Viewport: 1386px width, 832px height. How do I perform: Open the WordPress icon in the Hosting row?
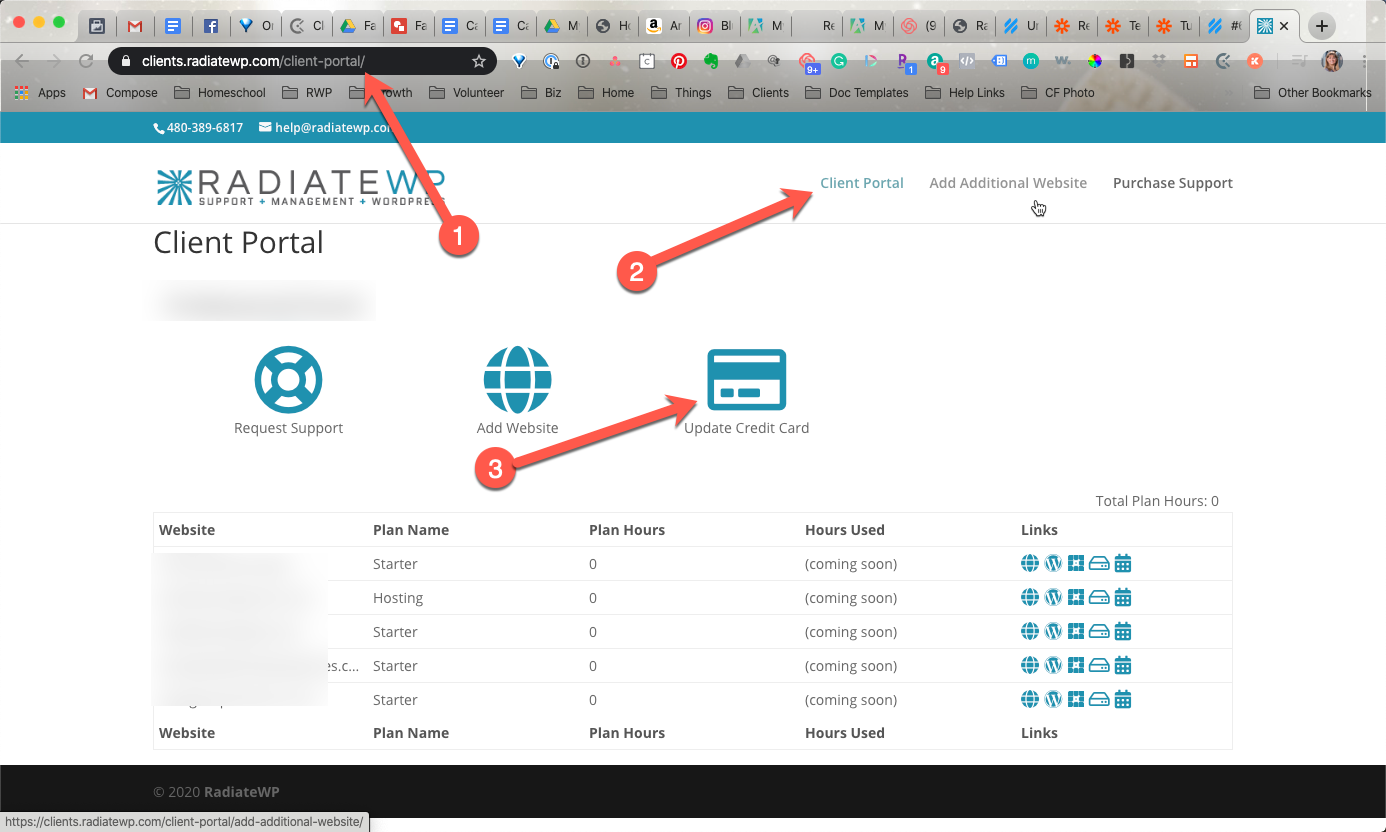(x=1053, y=598)
